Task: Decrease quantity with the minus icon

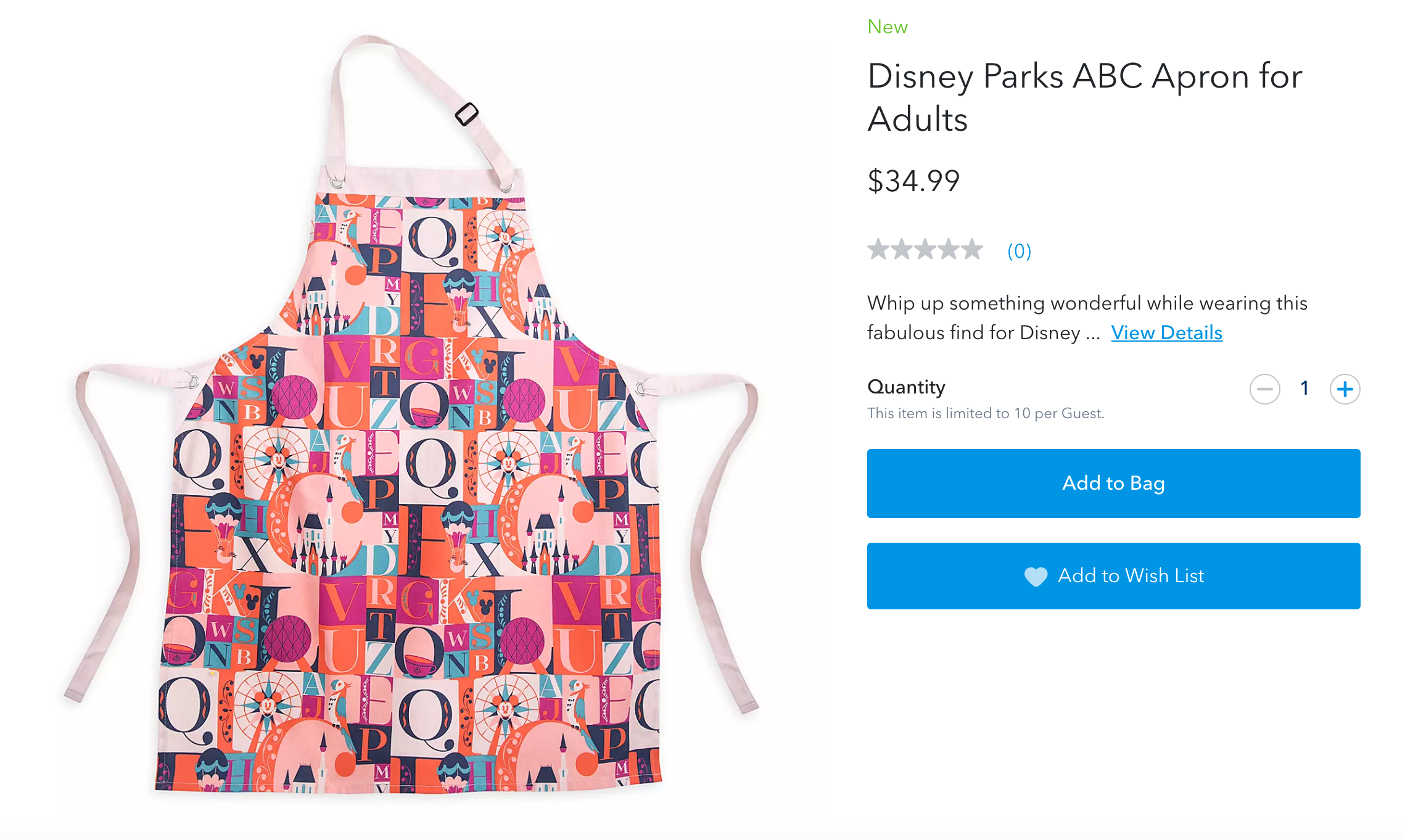Action: tap(1264, 389)
